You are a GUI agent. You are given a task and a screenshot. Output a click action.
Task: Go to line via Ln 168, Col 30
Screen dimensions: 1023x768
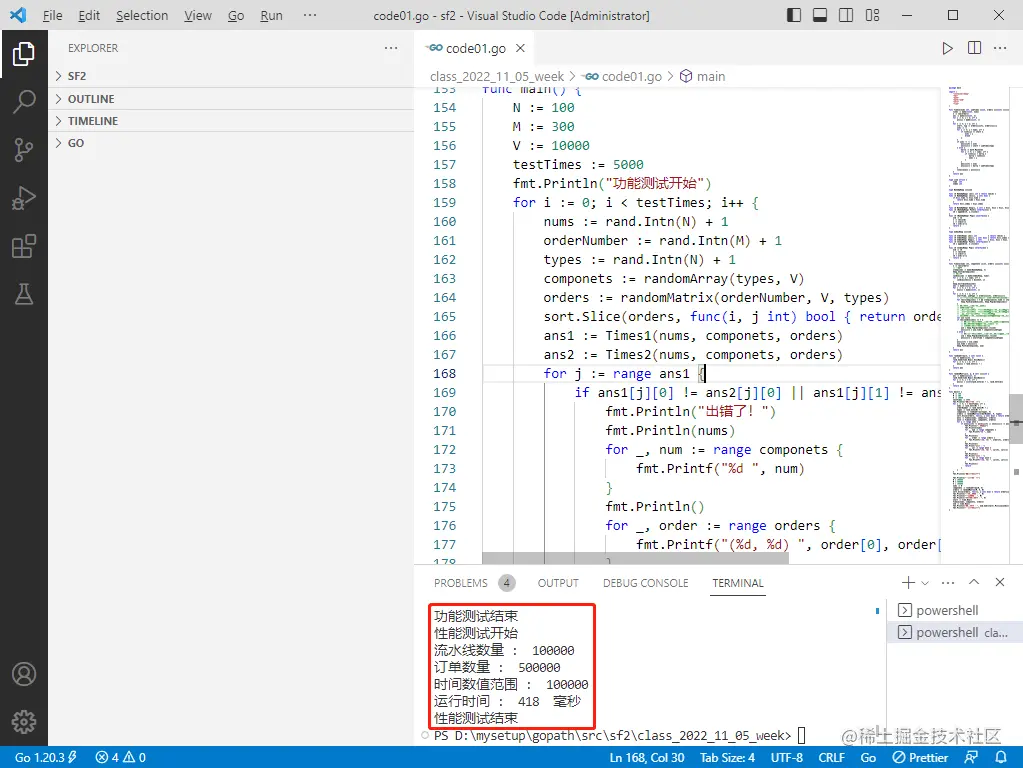647,758
